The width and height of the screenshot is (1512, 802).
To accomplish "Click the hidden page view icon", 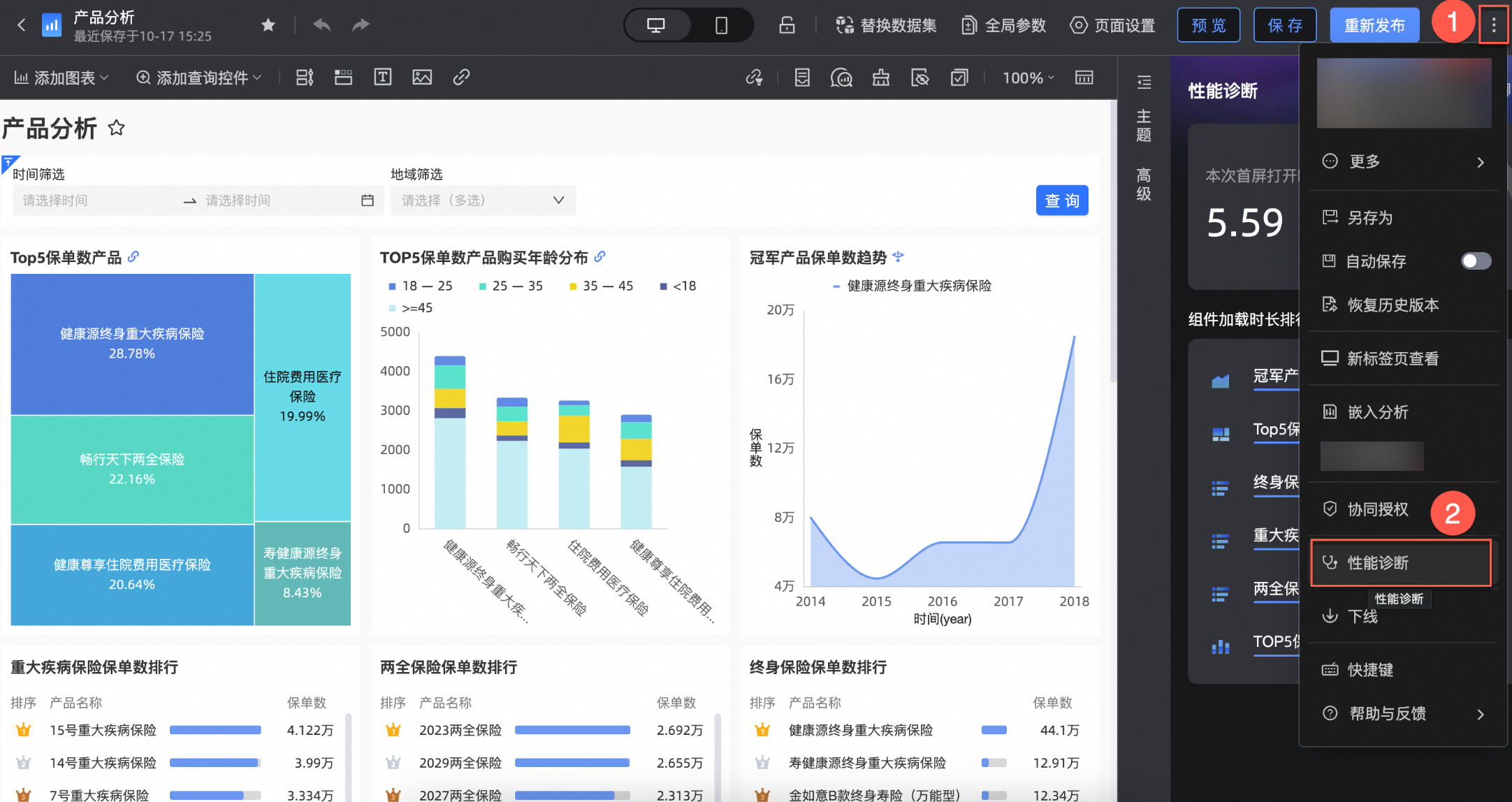I will [920, 78].
